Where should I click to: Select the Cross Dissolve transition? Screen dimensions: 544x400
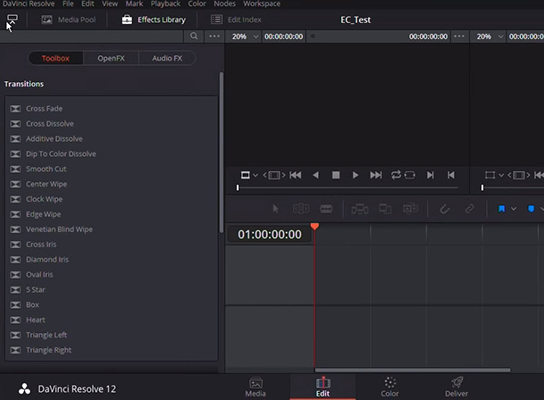coord(50,124)
